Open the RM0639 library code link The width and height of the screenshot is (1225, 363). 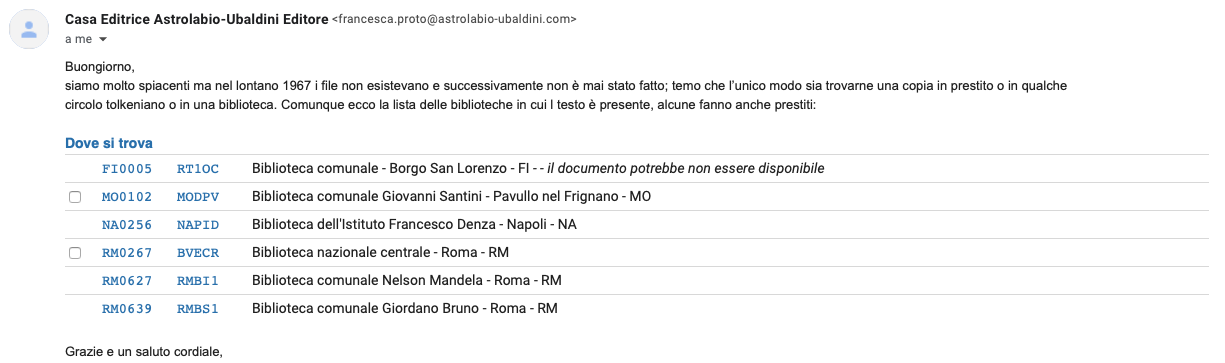[127, 309]
